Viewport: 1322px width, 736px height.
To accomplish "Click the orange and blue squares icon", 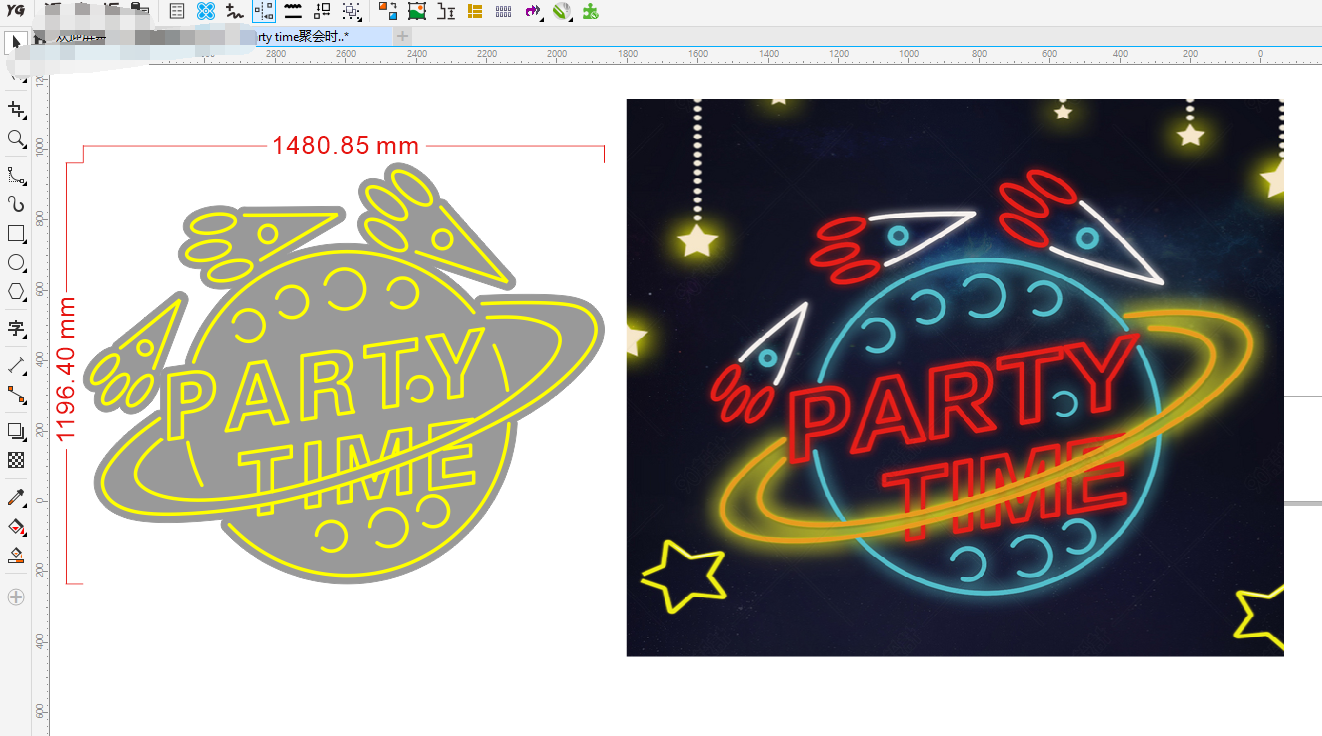I will tap(388, 11).
